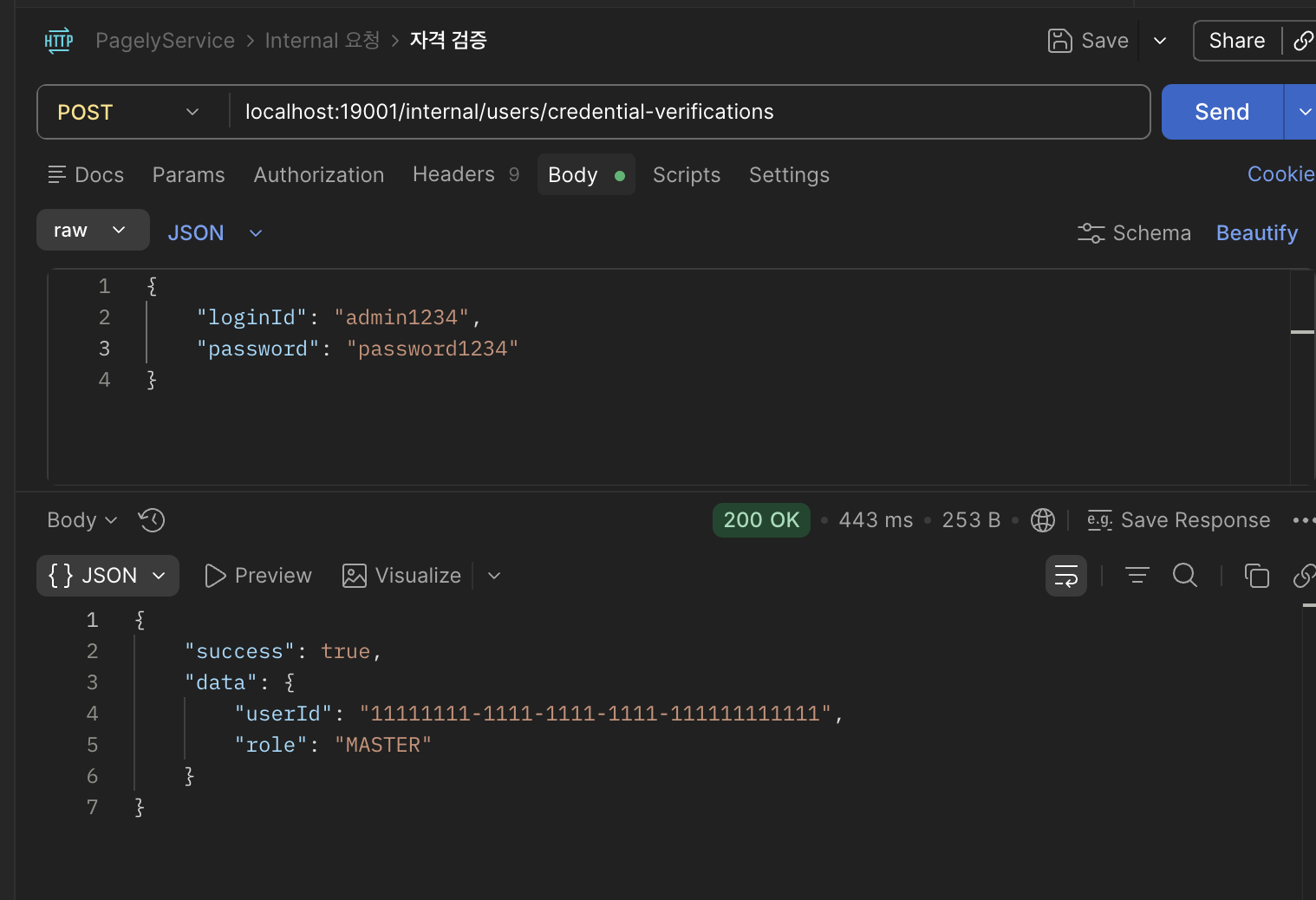Viewport: 1316px width, 900px height.
Task: Copy request link via the chain icon beside Share
Action: click(1303, 41)
